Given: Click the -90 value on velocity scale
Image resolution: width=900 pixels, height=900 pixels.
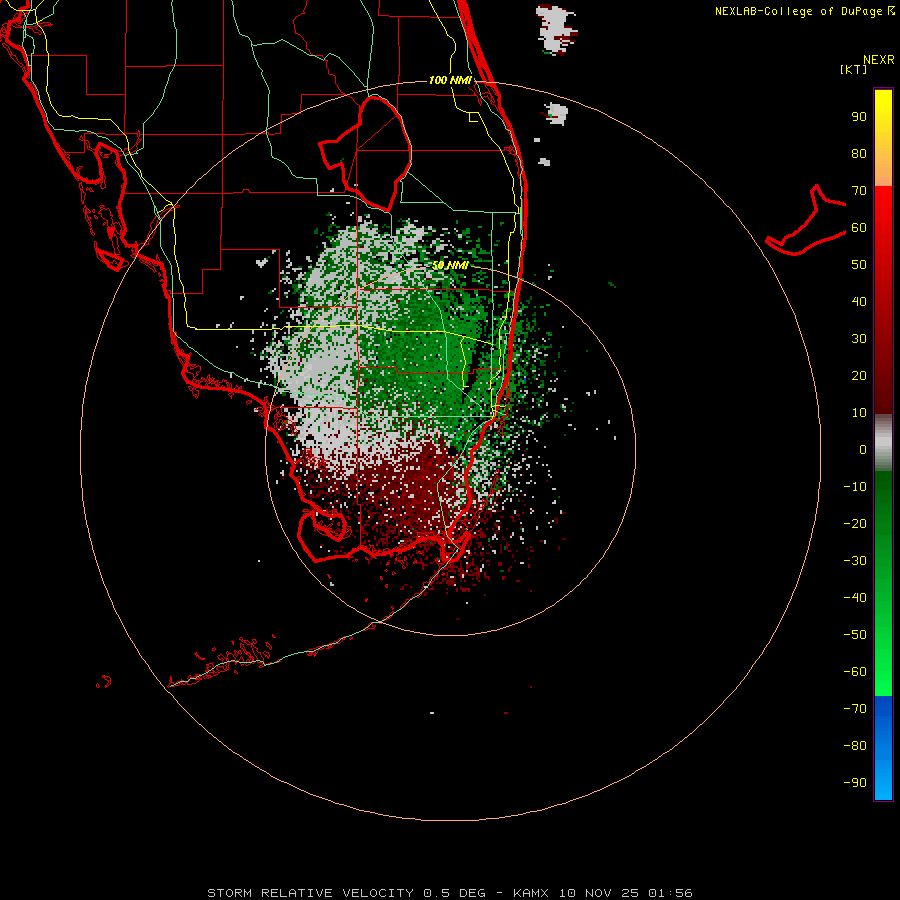Looking at the screenshot, I should tap(855, 783).
